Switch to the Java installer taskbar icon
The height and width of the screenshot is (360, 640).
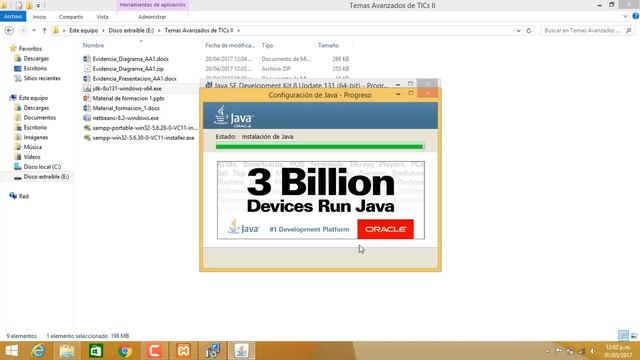[241, 351]
